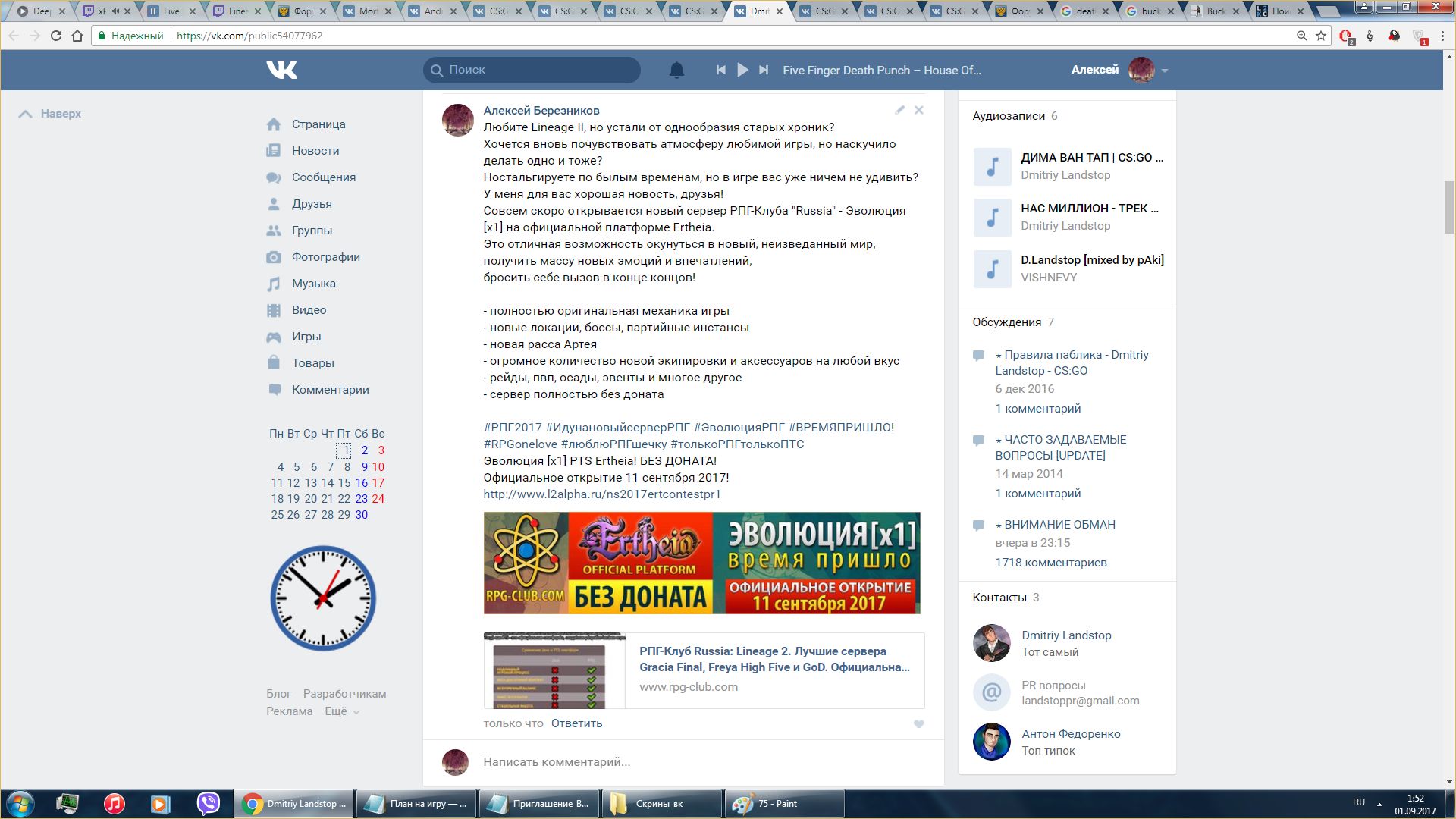Switch to the buck Google tab

[1151, 11]
